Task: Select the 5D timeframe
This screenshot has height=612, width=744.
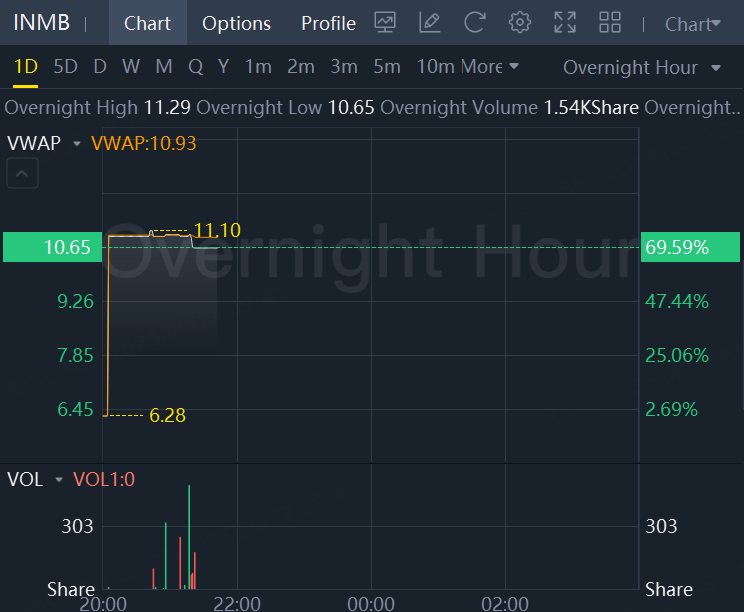Action: (65, 67)
